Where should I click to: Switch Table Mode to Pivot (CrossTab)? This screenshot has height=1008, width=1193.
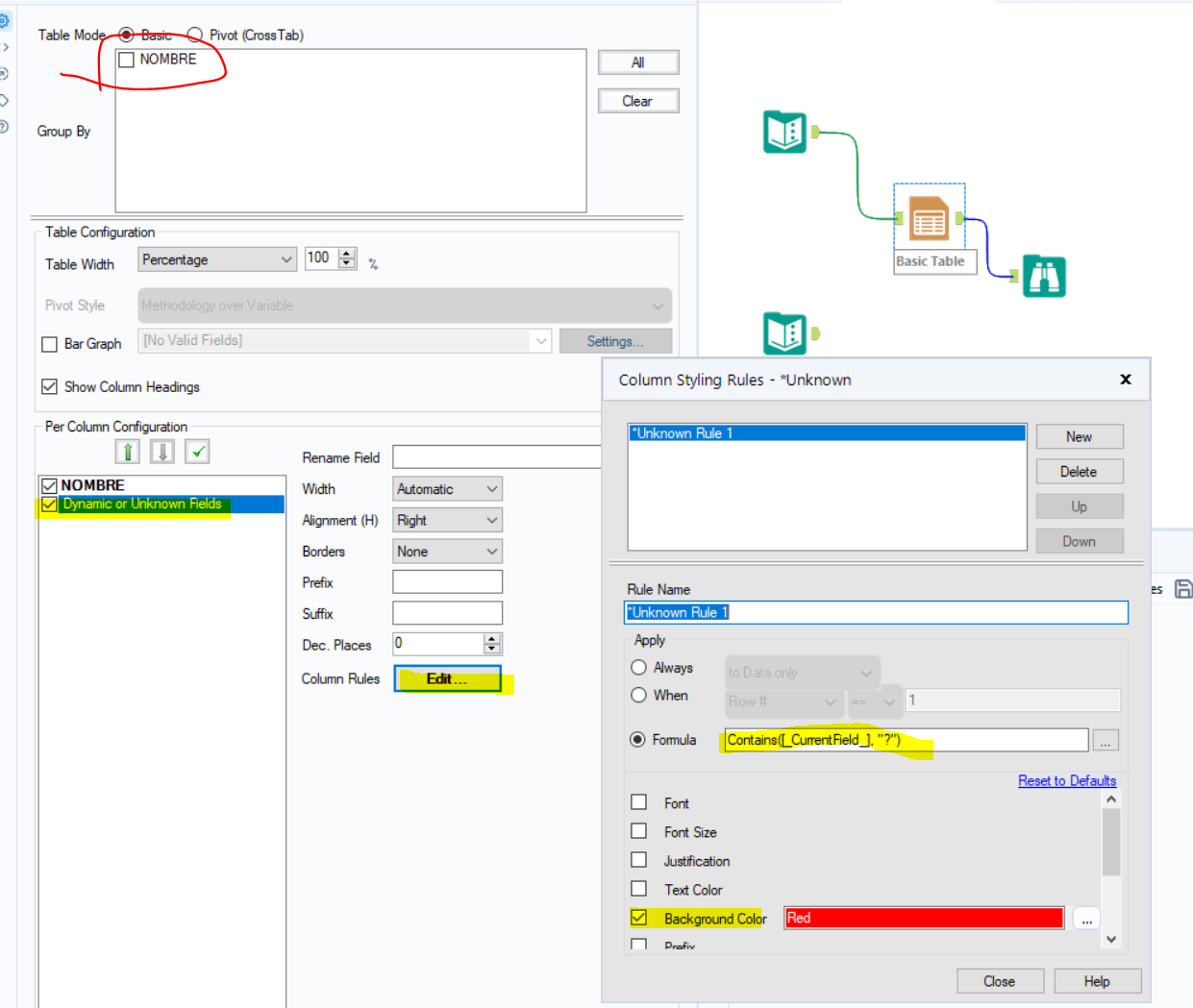[195, 35]
